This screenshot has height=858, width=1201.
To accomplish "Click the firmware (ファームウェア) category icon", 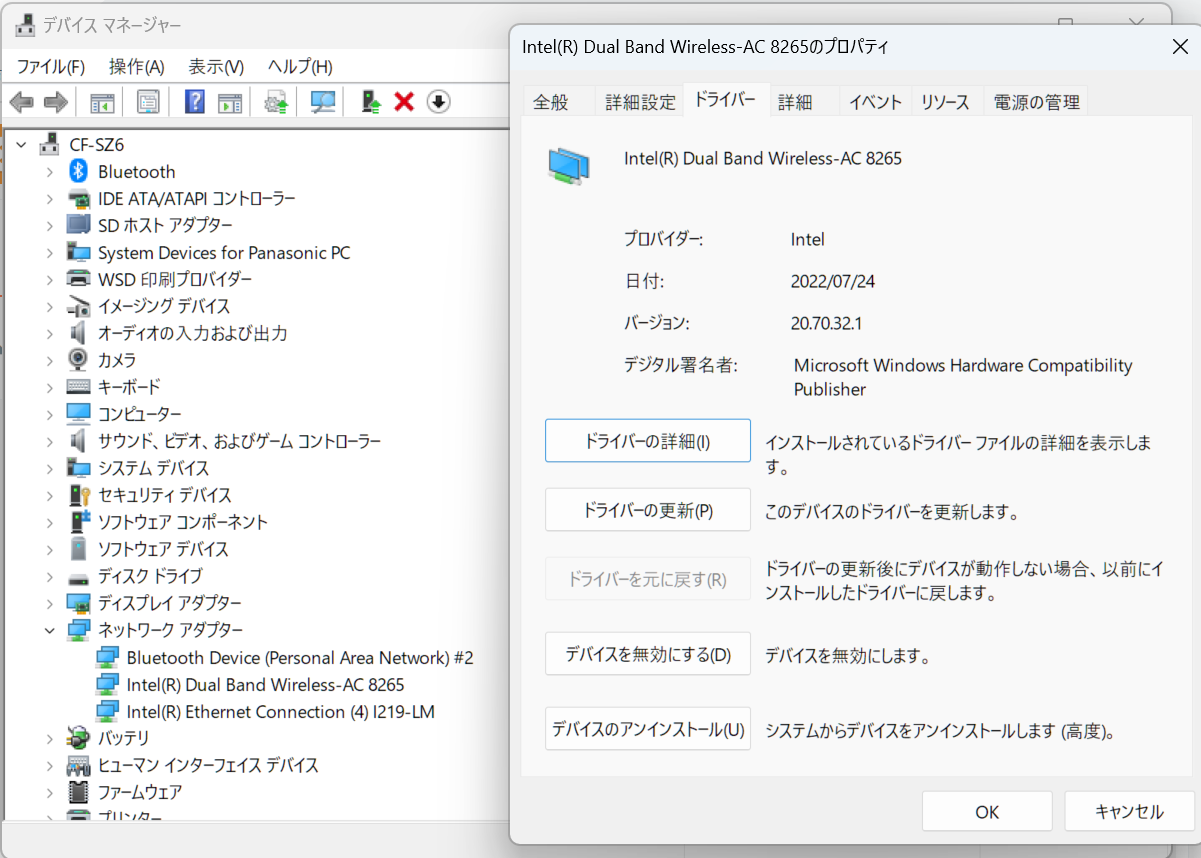I will click(78, 792).
